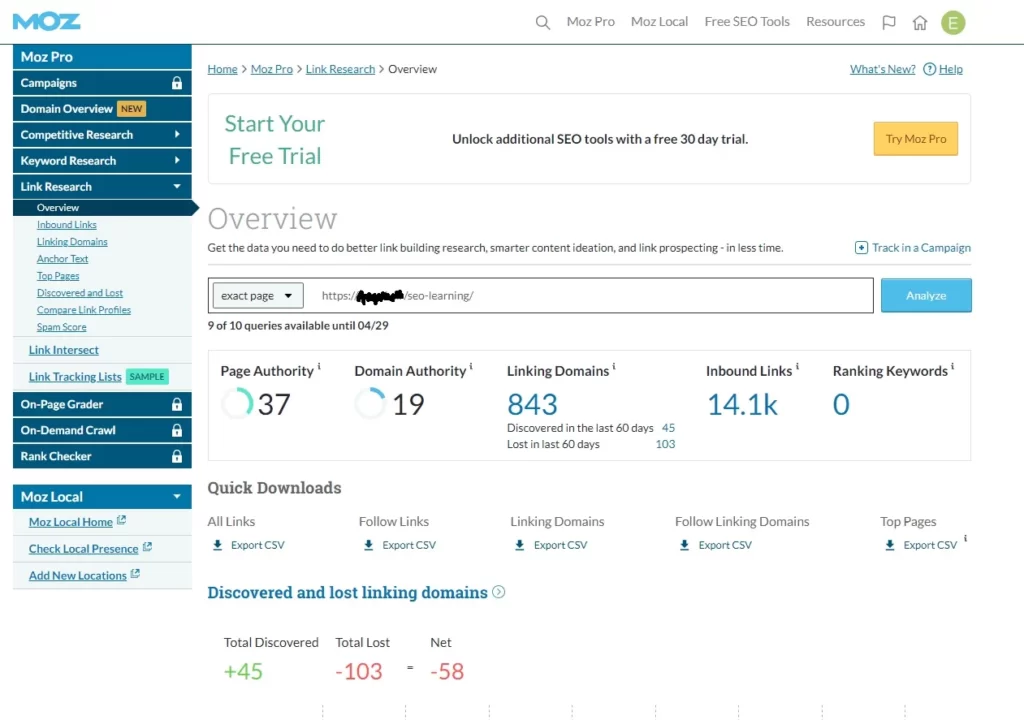Go to home via house icon
Image resolution: width=1024 pixels, height=720 pixels.
point(920,23)
